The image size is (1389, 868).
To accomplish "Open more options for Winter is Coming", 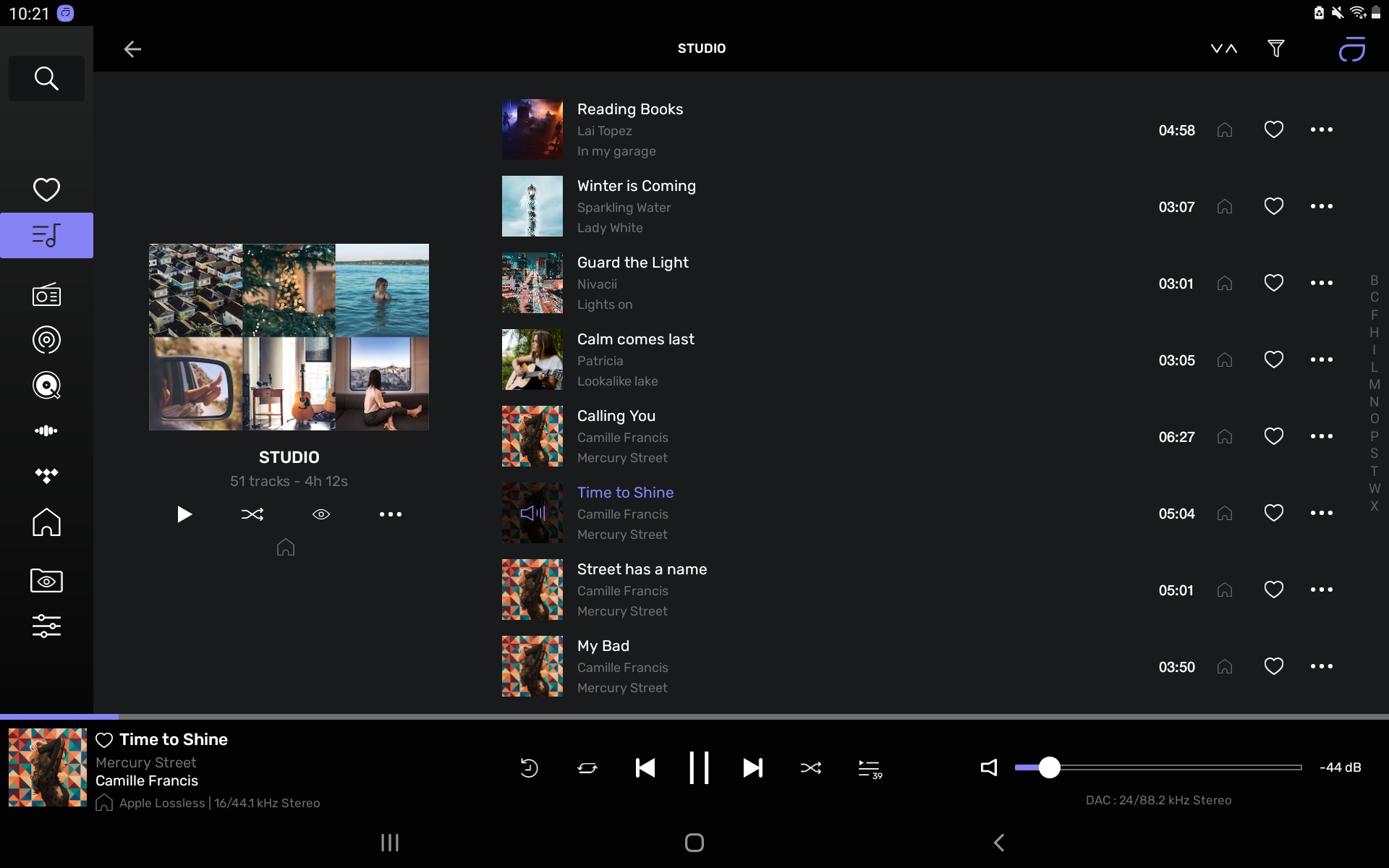I will coord(1322,206).
